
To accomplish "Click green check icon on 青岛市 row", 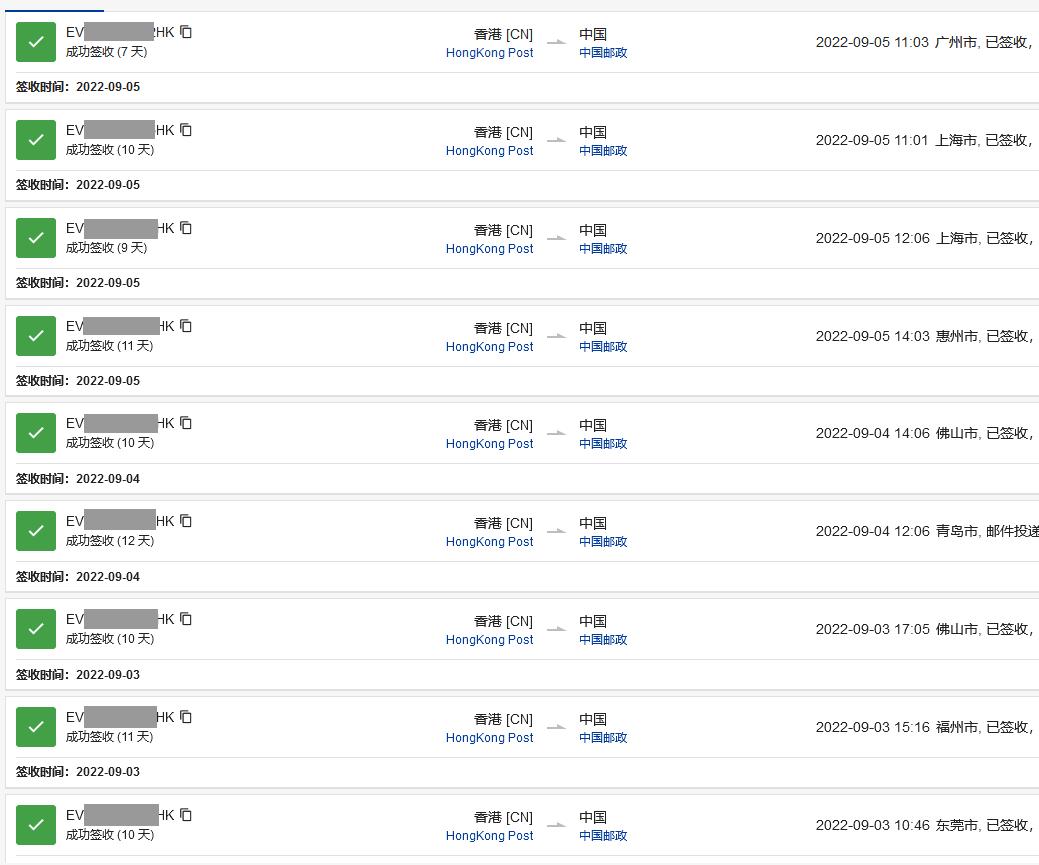I will (36, 531).
